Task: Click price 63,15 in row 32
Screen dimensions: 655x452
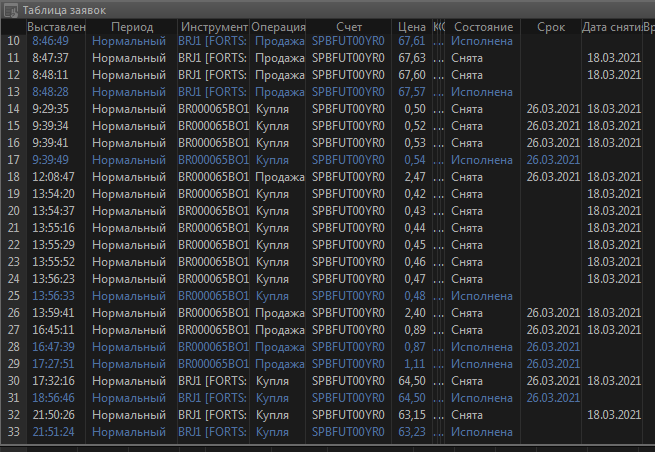Action: pyautogui.click(x=412, y=415)
